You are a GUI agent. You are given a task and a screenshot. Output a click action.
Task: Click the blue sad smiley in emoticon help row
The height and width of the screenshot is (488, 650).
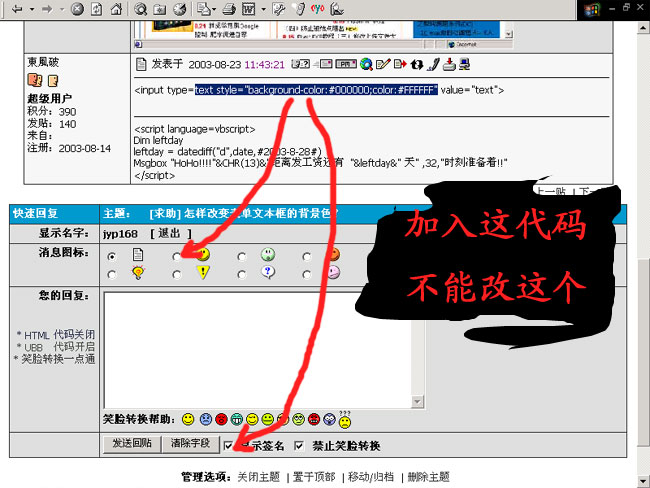[x=204, y=417]
